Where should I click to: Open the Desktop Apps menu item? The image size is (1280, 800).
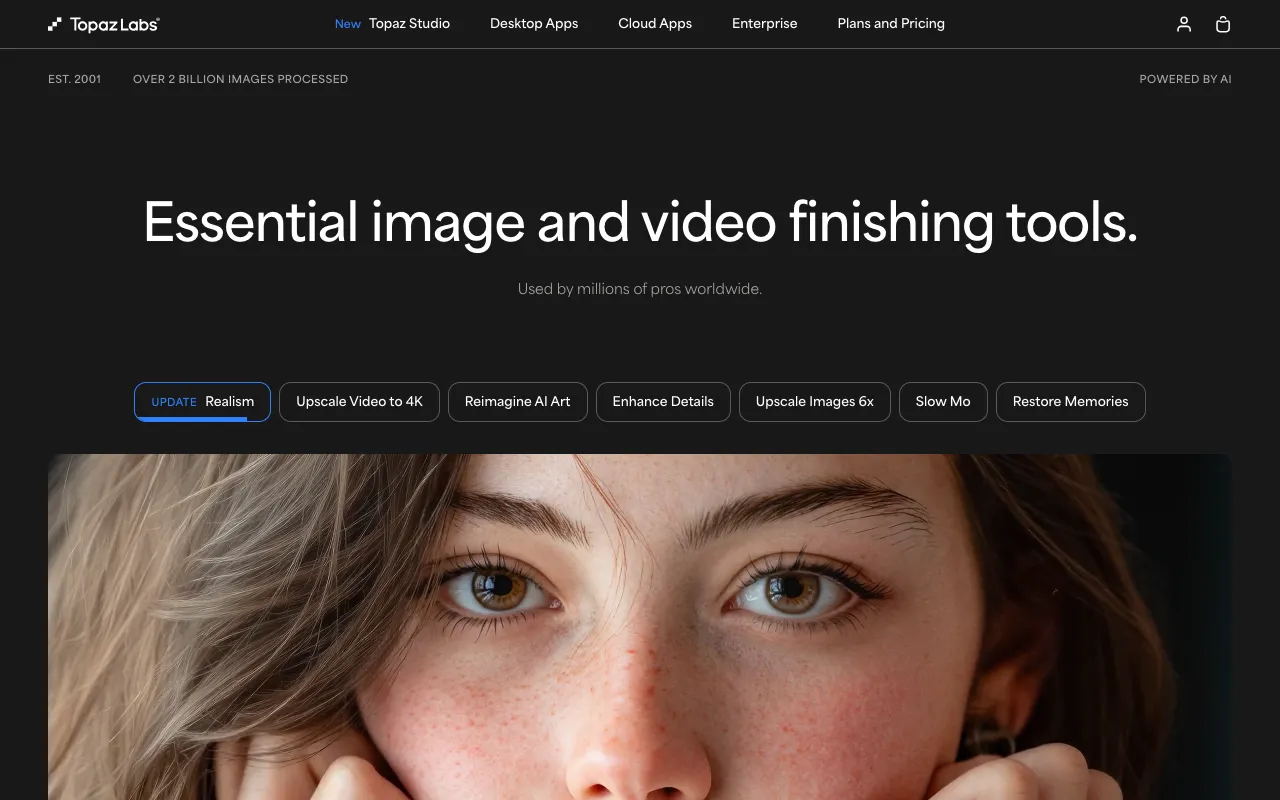534,23
